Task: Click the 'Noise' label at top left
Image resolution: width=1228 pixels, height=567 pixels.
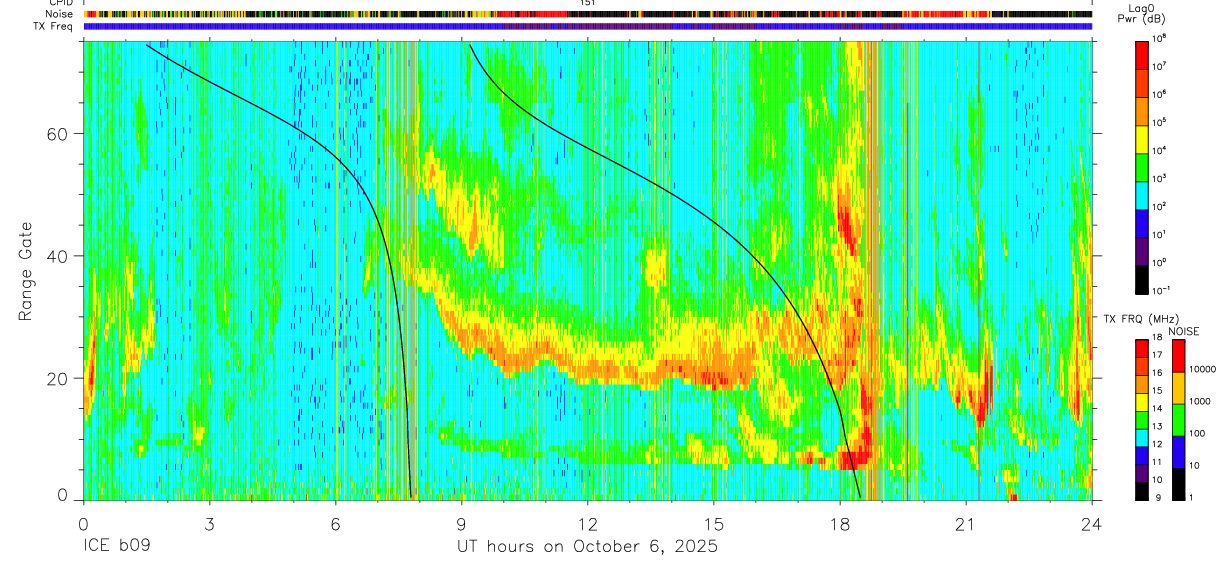Action: [58, 14]
